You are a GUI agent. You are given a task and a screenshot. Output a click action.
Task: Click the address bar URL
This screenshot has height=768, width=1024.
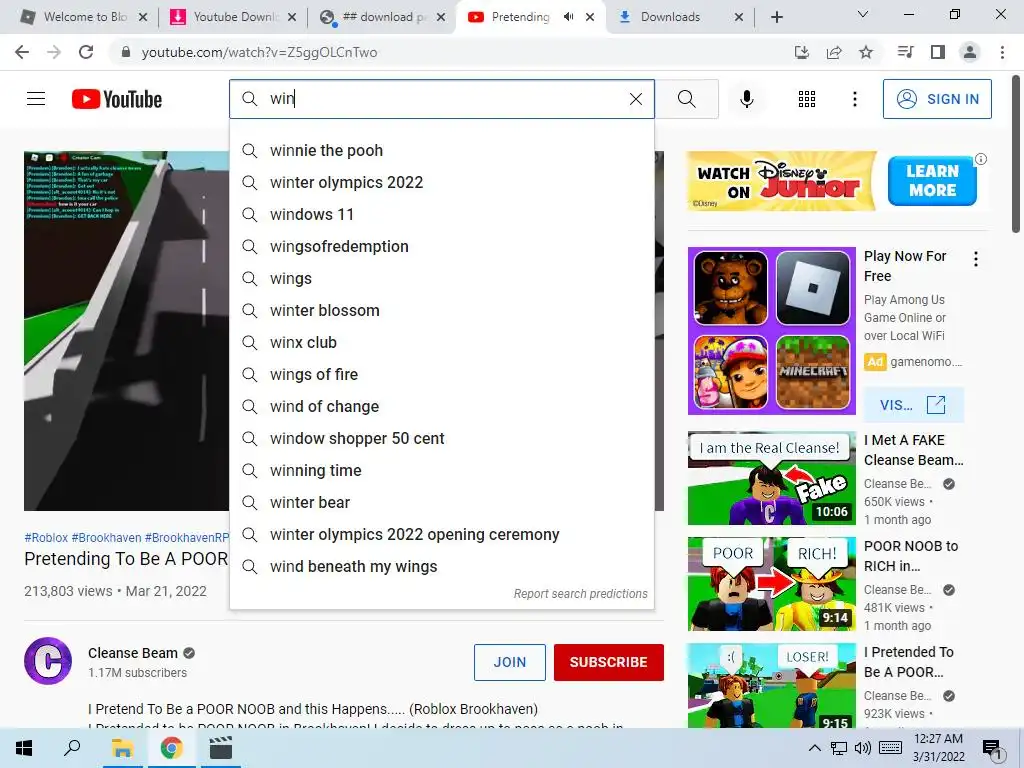[x=259, y=52]
